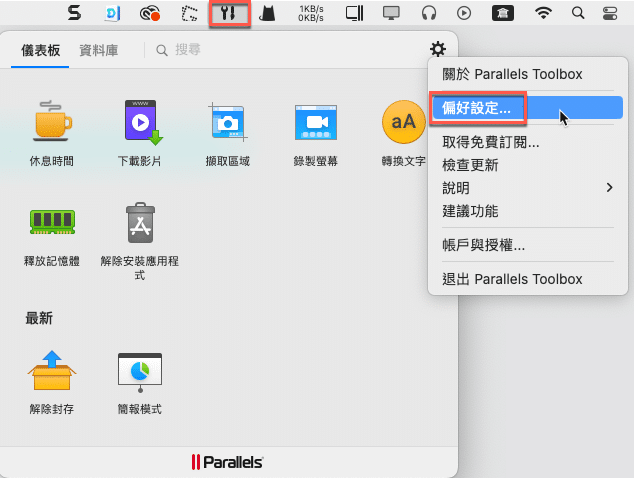This screenshot has width=634, height=478.
Task: Switch to the 儀表板 tab
Action: pos(40,51)
